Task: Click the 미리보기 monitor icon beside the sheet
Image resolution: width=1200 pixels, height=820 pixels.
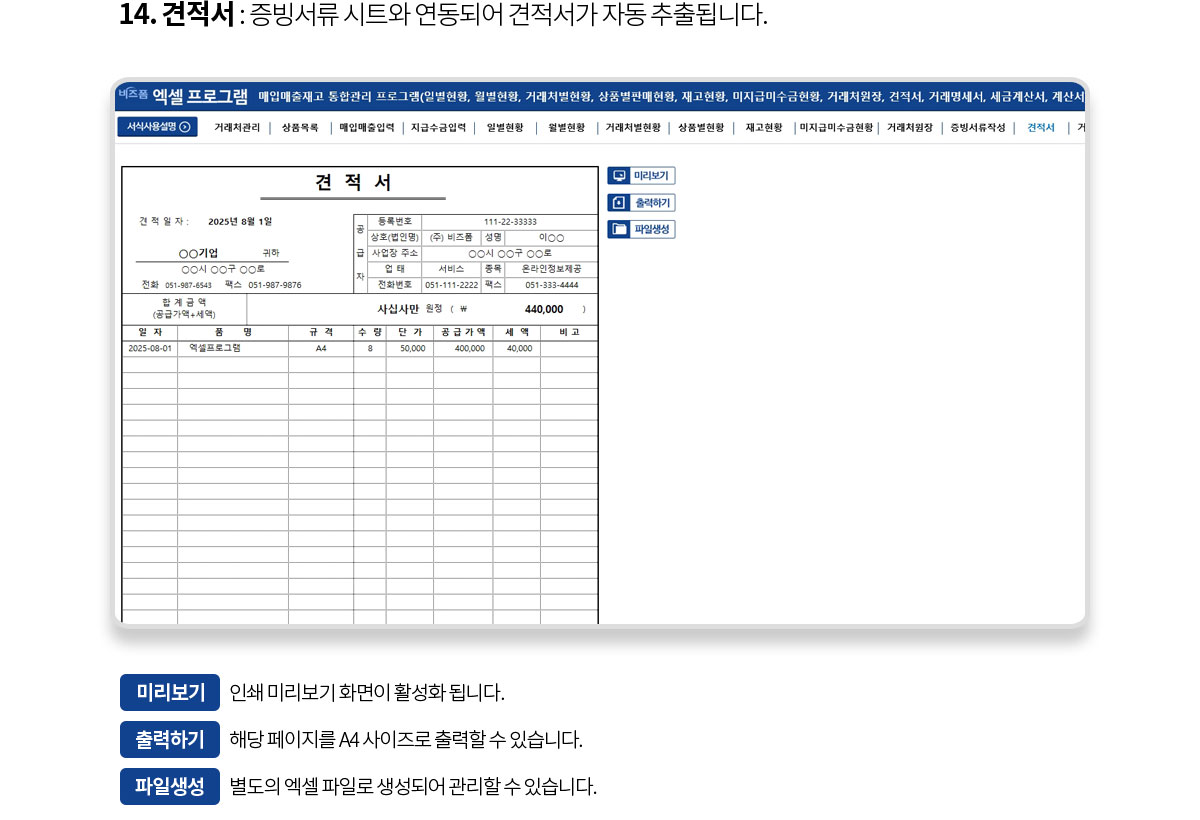Action: click(619, 176)
